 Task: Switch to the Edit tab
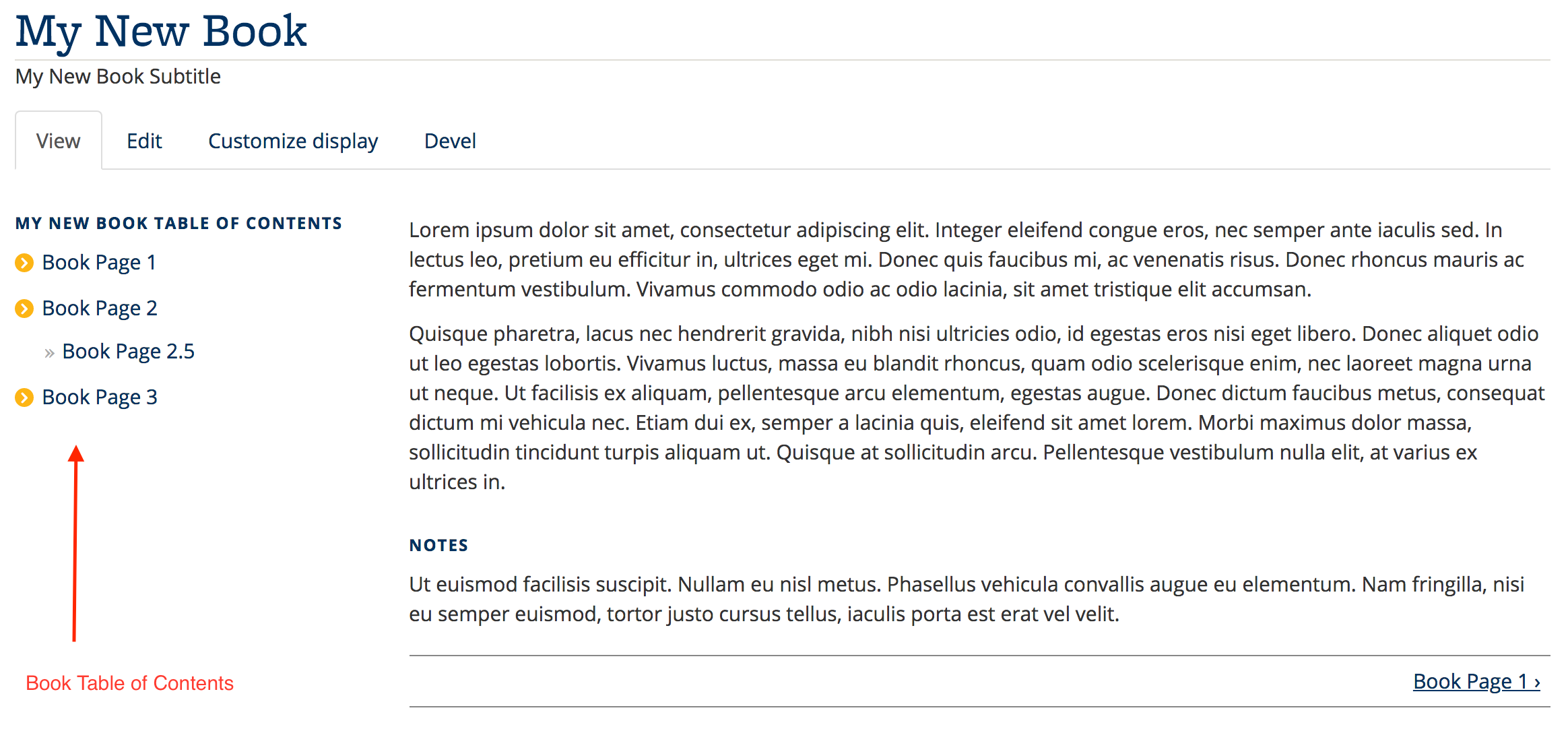143,141
